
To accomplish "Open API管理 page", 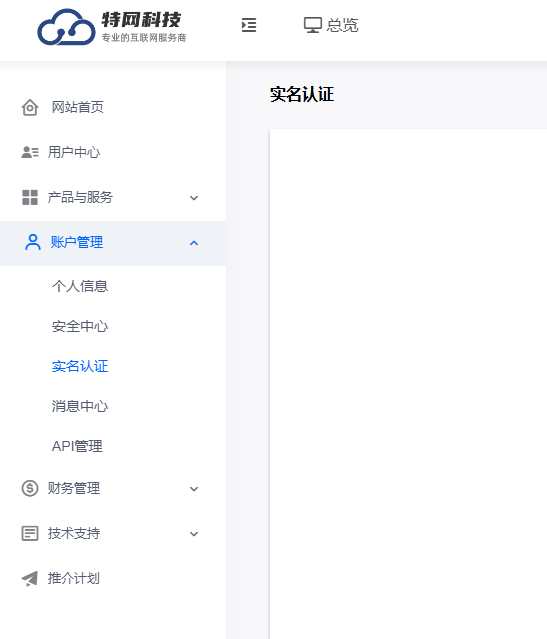I will pyautogui.click(x=77, y=446).
